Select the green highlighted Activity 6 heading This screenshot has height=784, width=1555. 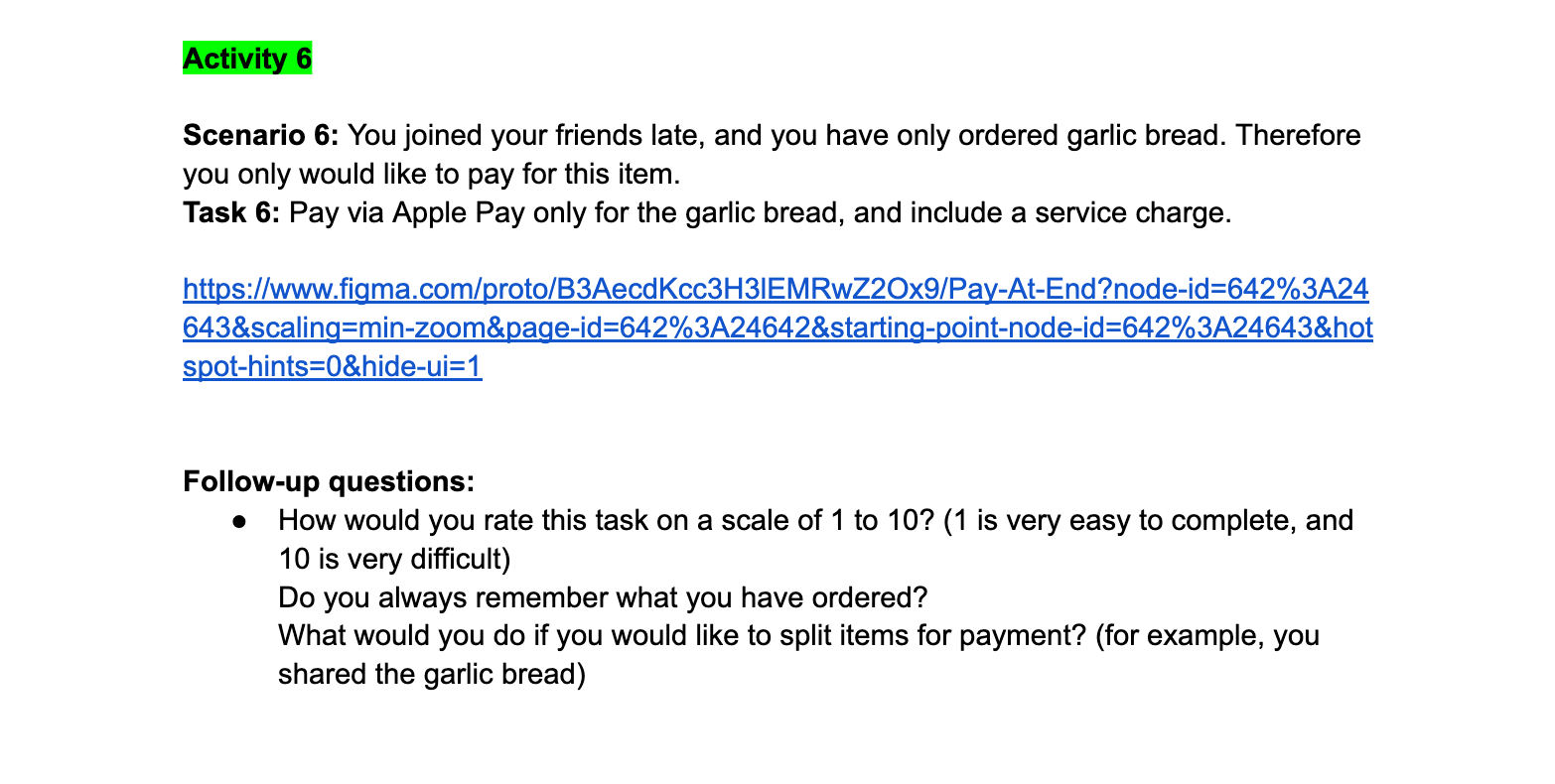[x=247, y=59]
